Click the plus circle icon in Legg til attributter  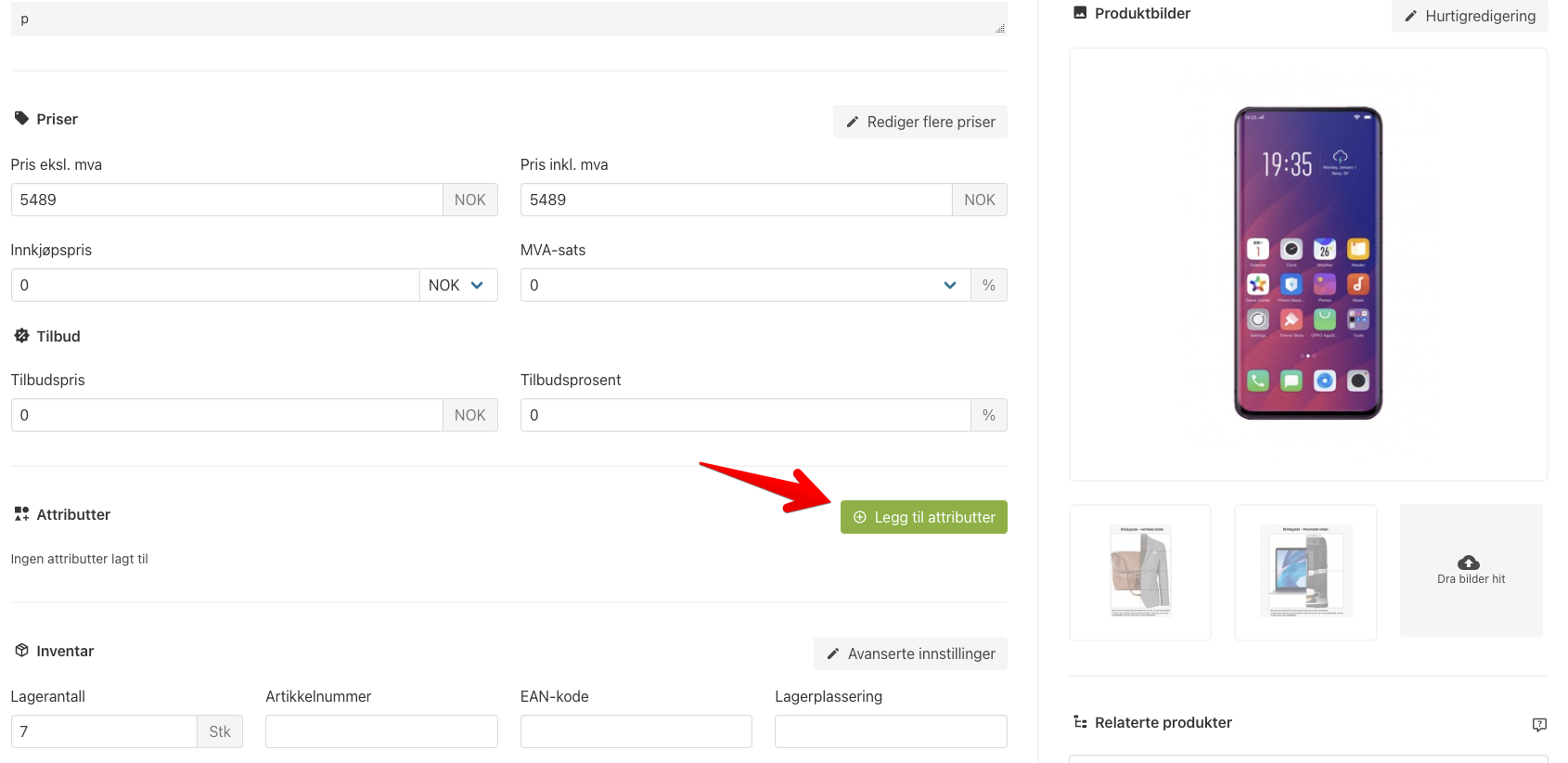[x=860, y=517]
